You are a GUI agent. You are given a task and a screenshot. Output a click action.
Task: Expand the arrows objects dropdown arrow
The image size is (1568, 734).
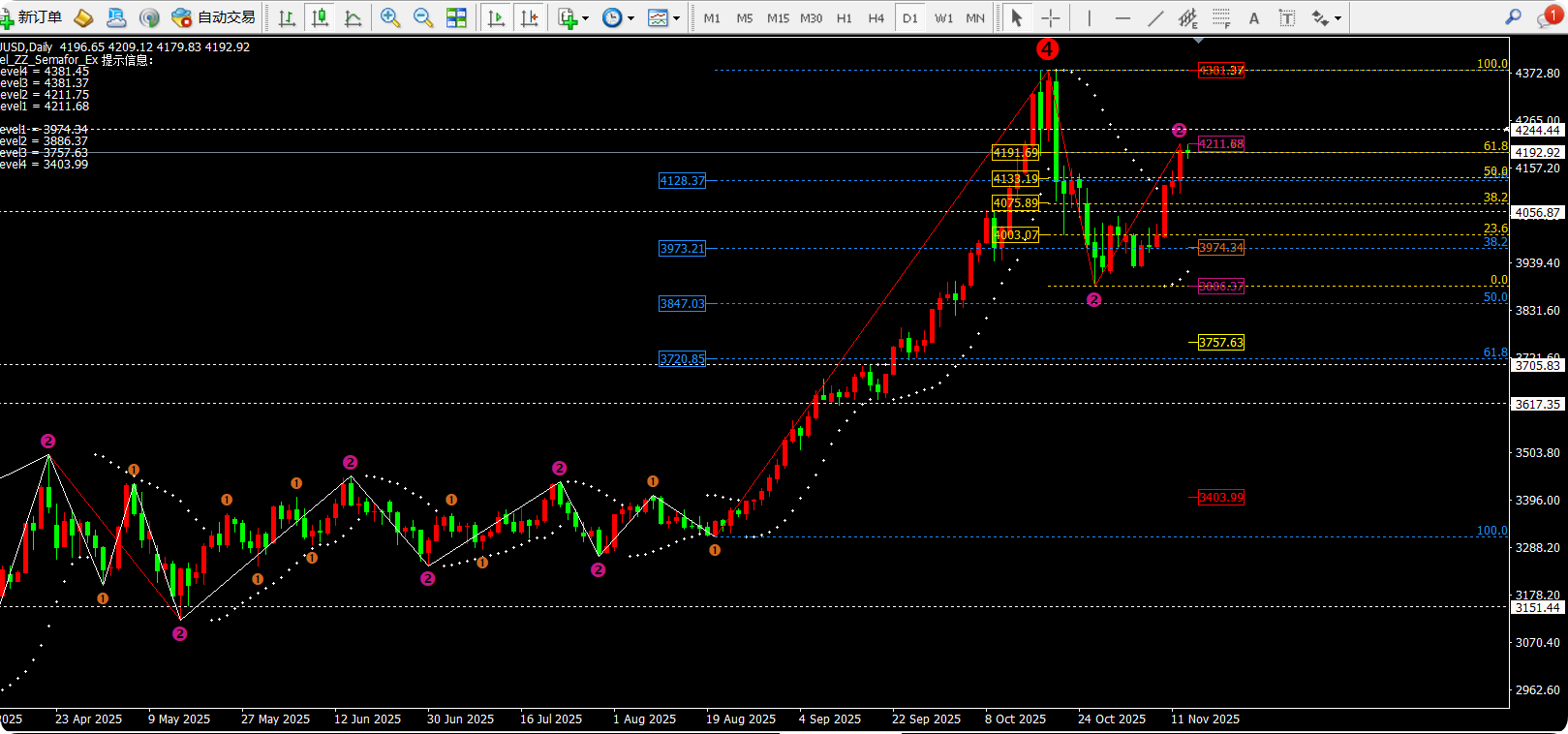tap(1338, 18)
